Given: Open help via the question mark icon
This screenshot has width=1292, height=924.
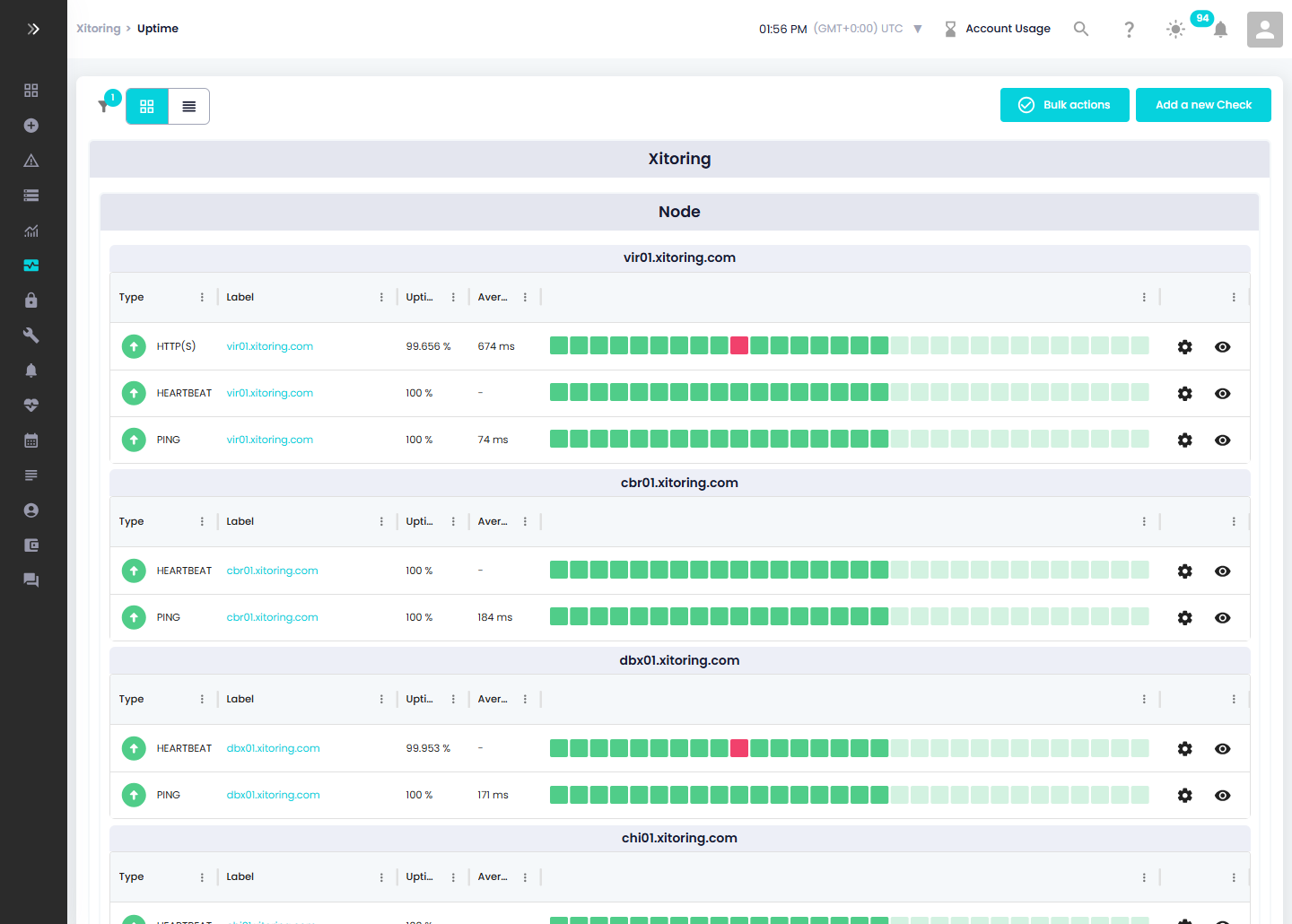Looking at the screenshot, I should point(1129,30).
